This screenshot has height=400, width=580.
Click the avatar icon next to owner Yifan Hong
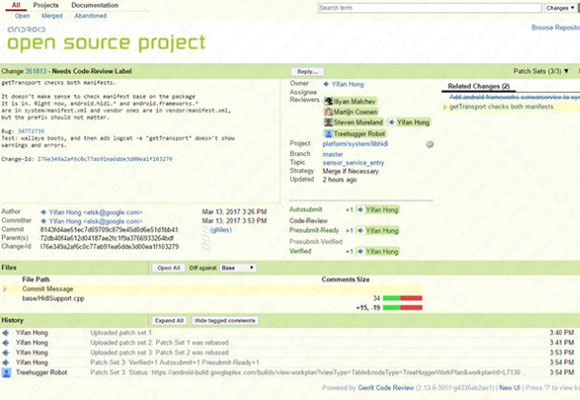click(326, 84)
